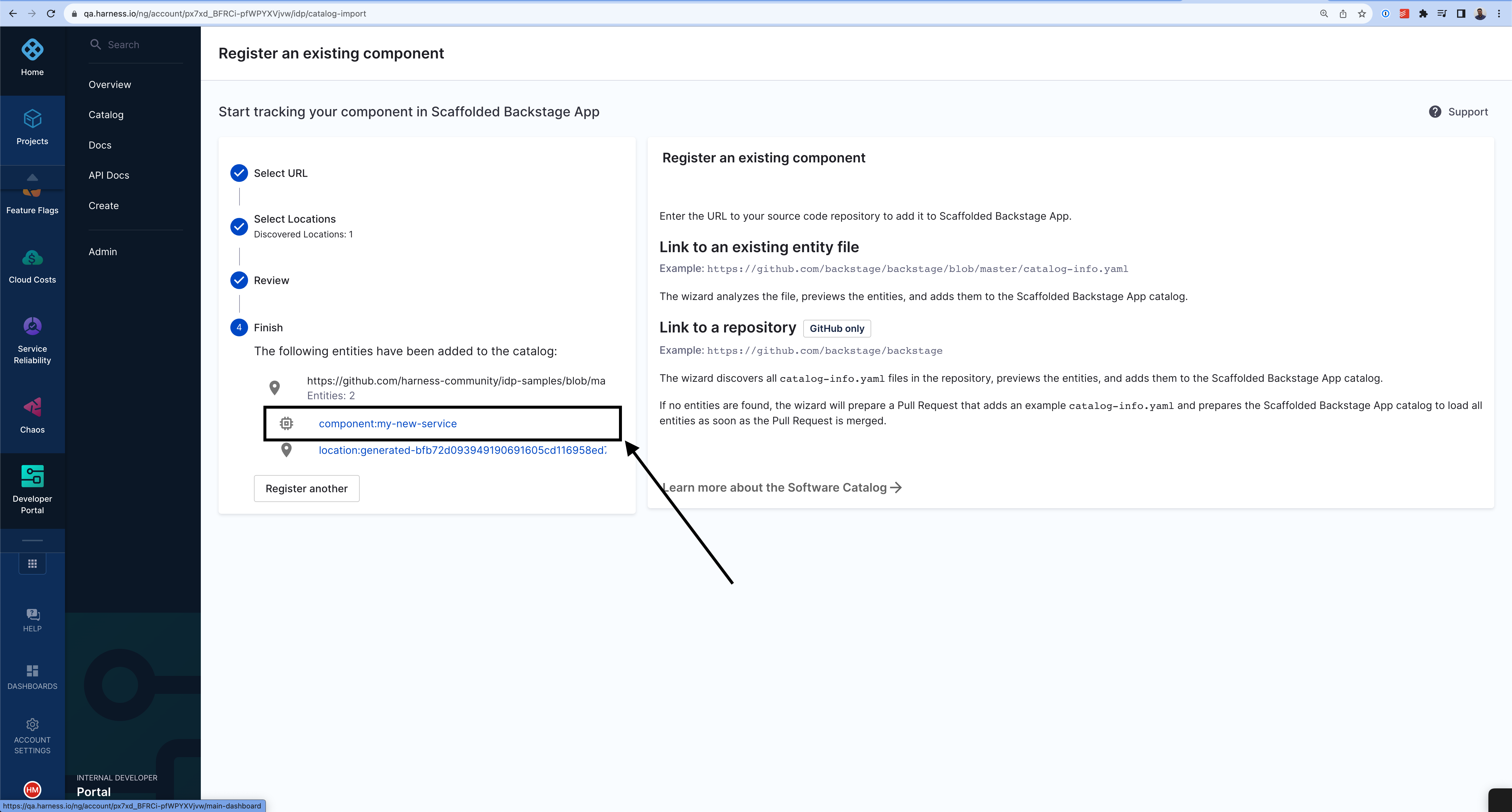Select the Developer Portal module
Screen dimensions: 1512x812
coord(32,476)
